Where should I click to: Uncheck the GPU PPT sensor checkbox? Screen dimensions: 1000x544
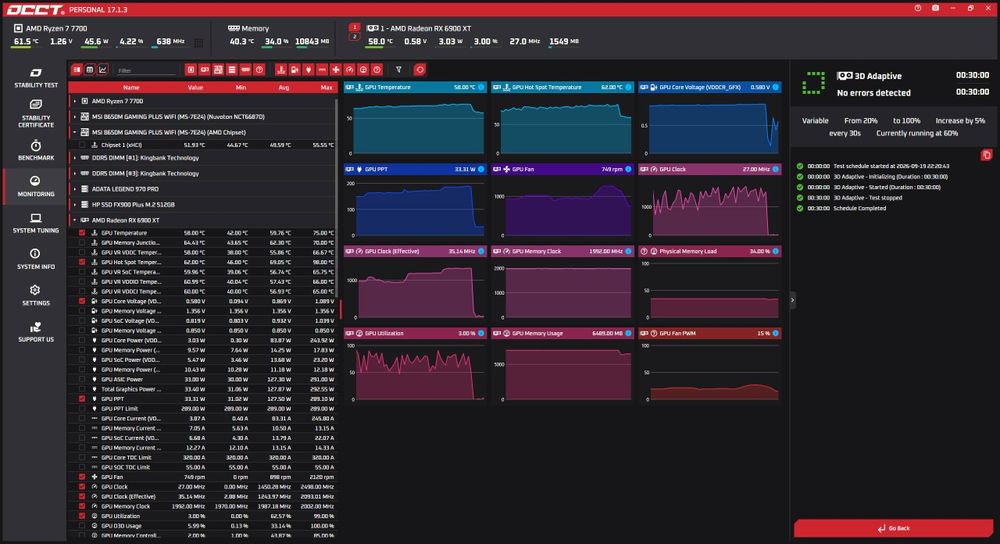click(82, 399)
